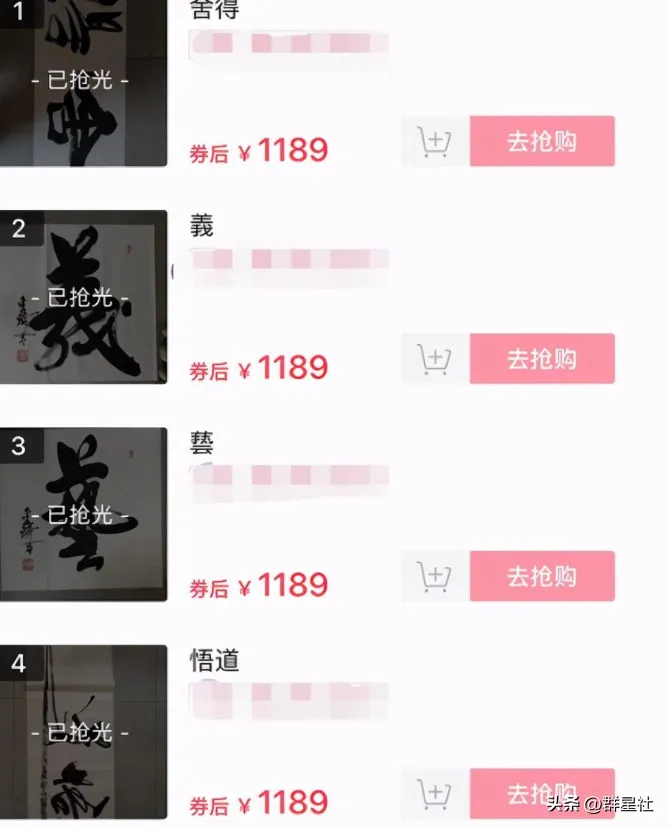Open the 藝 calligraphy thumbnail ranked 3

click(83, 515)
